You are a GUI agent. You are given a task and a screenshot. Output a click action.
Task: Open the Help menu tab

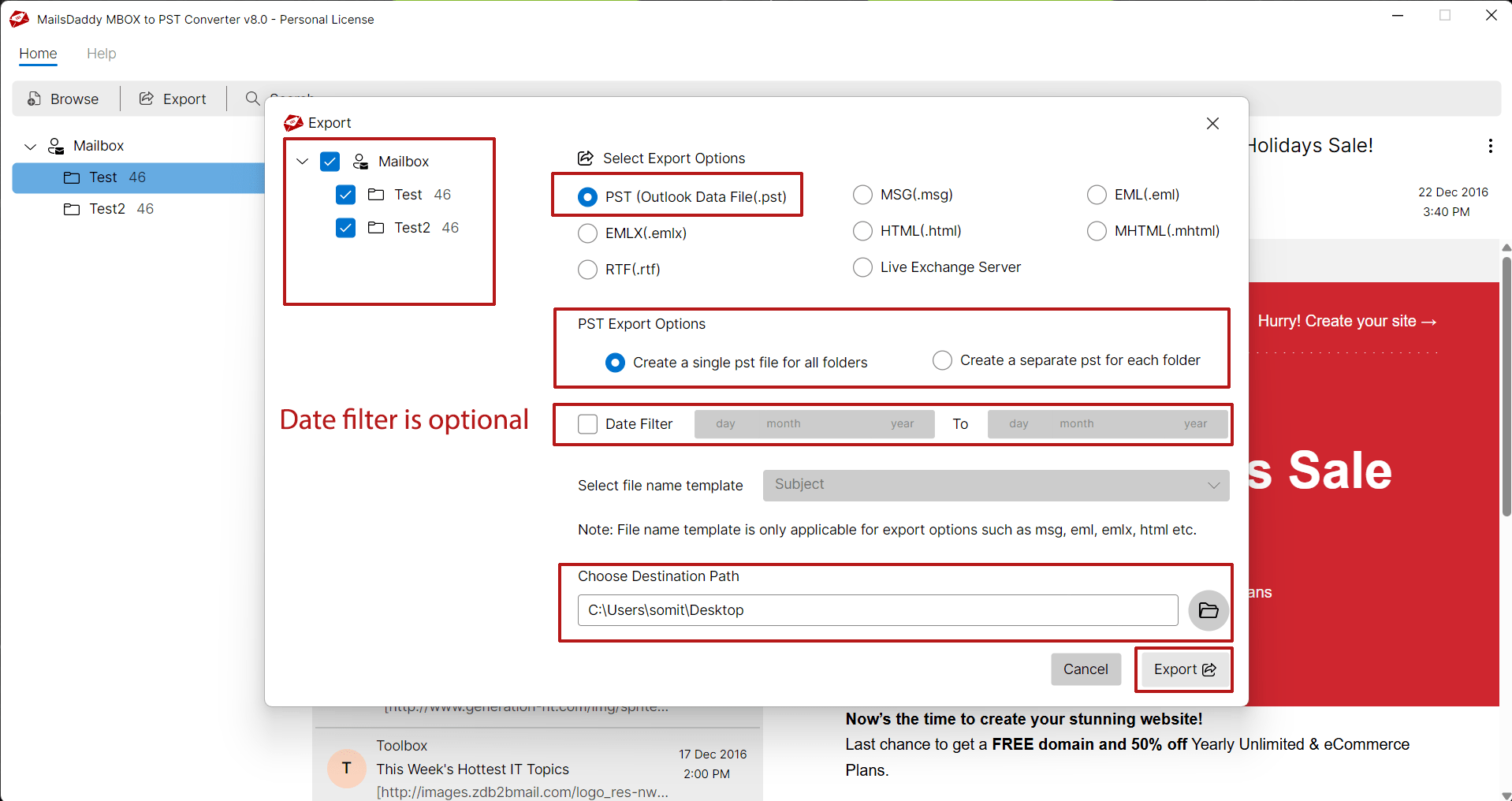pos(101,54)
